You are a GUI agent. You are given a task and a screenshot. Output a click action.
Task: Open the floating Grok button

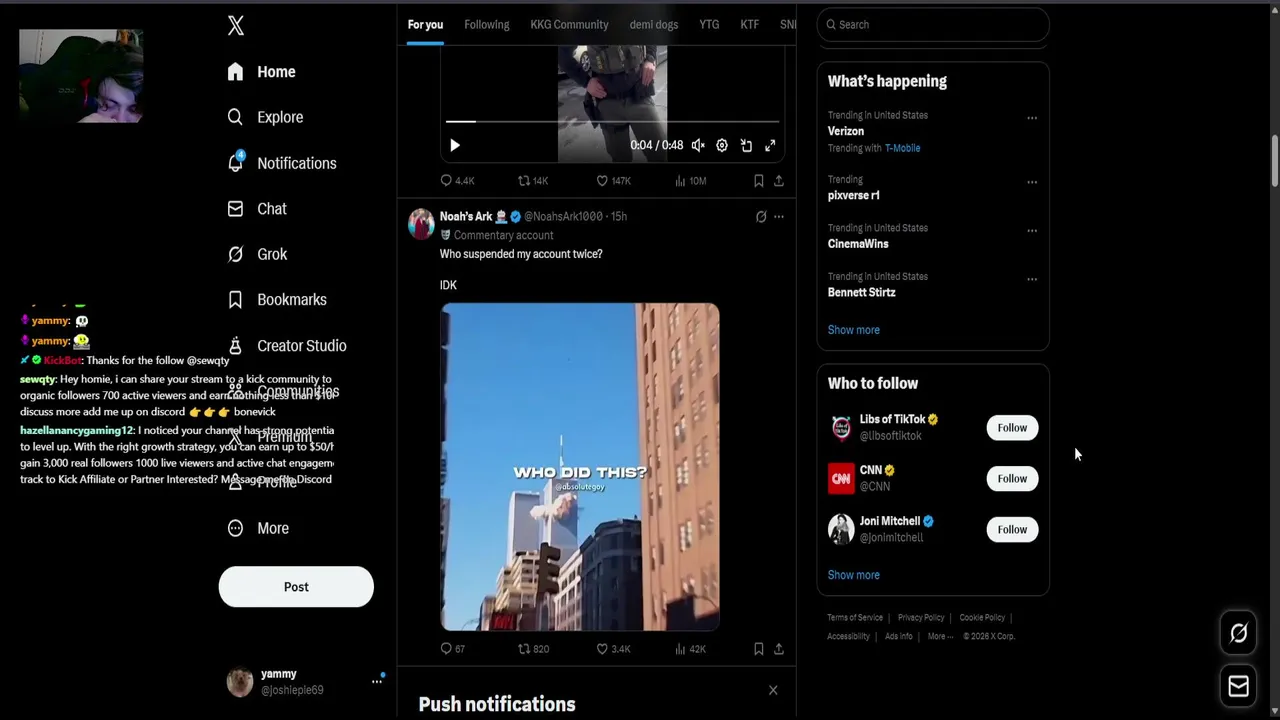pos(1238,633)
